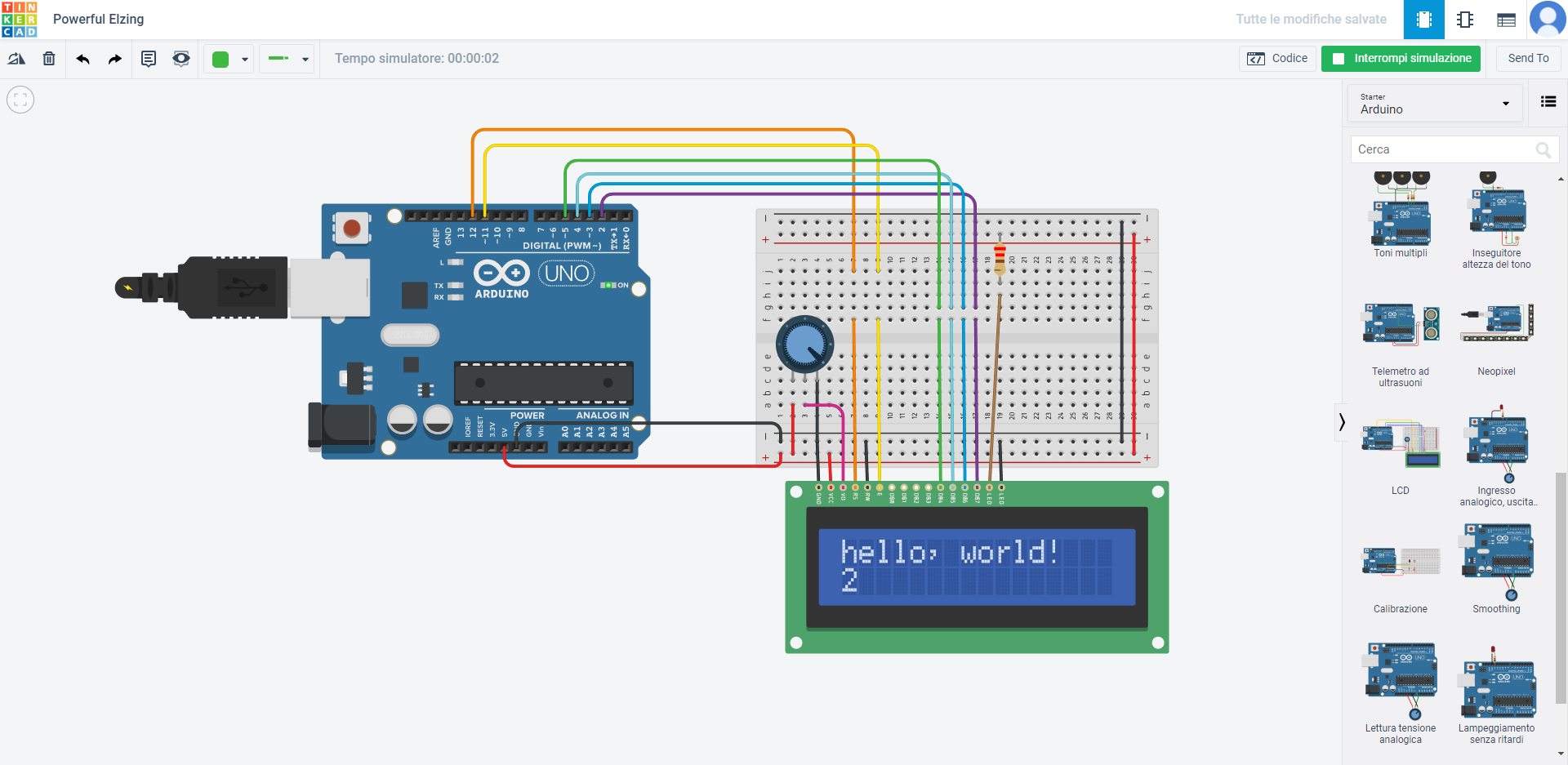Redo the last action

(115, 59)
